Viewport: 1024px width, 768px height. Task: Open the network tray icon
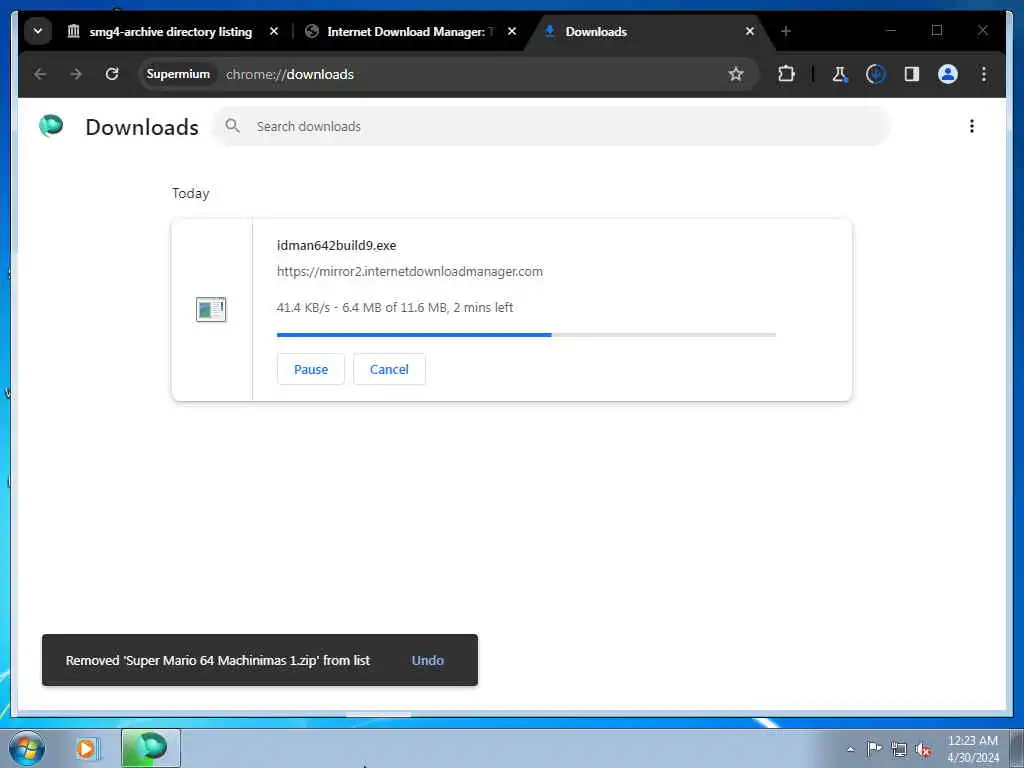click(x=899, y=749)
